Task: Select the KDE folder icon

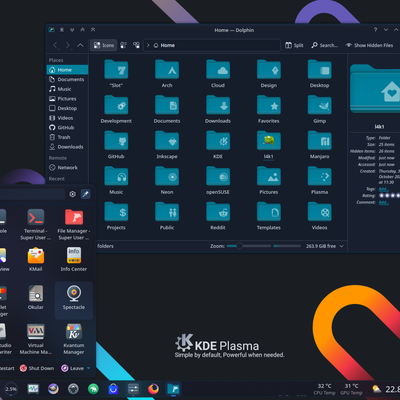Action: (218, 141)
